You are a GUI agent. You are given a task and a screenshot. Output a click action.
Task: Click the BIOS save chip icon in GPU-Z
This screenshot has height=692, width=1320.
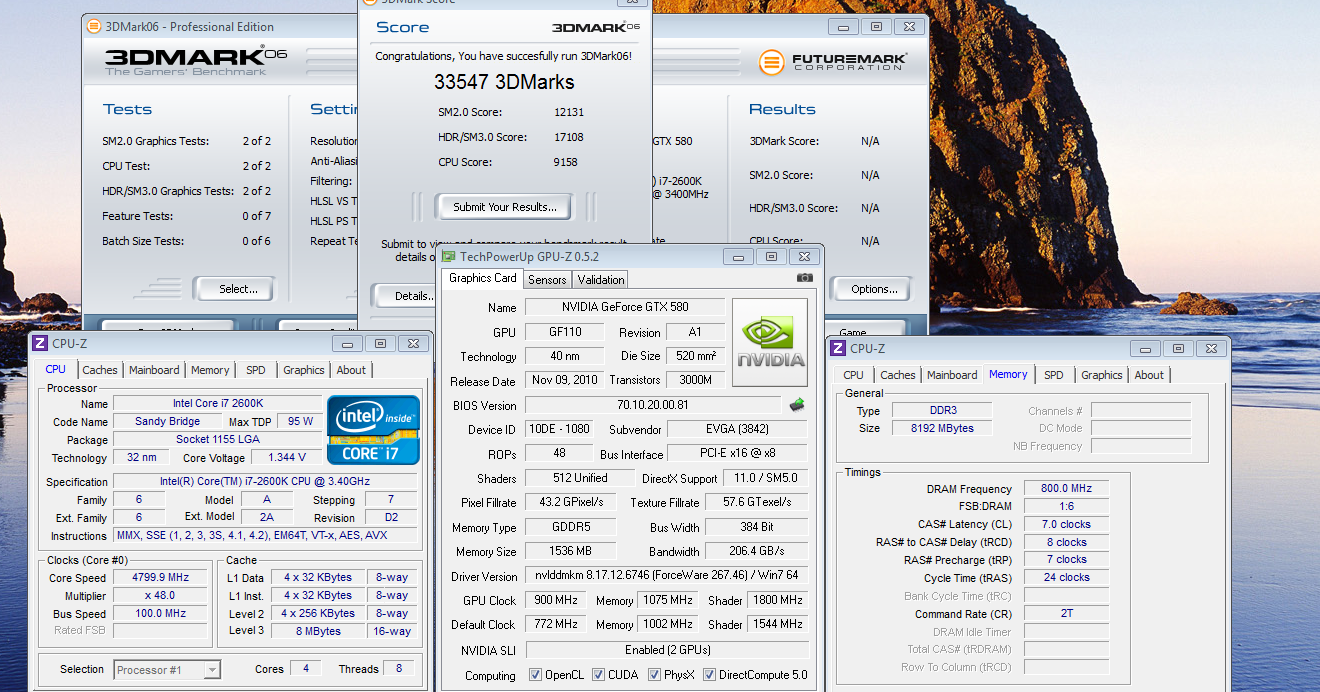coord(797,405)
